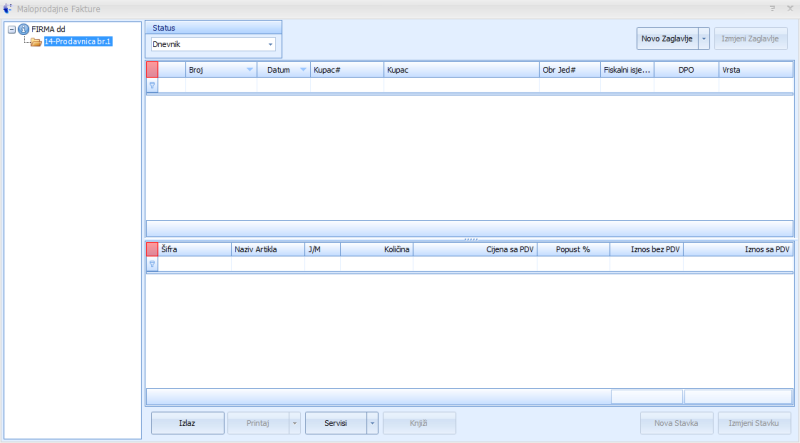
Task: Select 14-Prodavnica br.1 in the tree
Action: [77, 41]
